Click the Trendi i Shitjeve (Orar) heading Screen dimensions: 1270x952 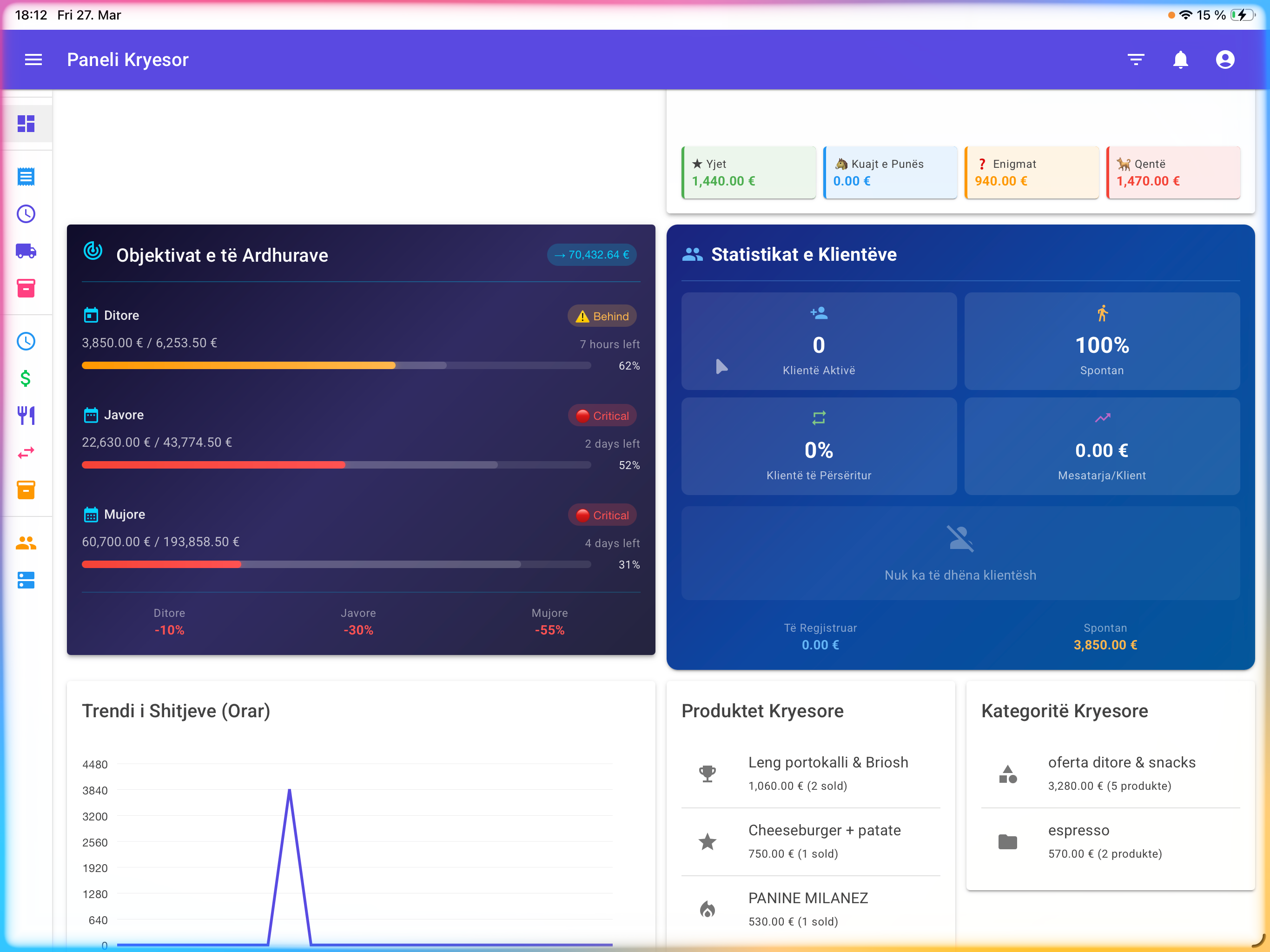pos(176,711)
